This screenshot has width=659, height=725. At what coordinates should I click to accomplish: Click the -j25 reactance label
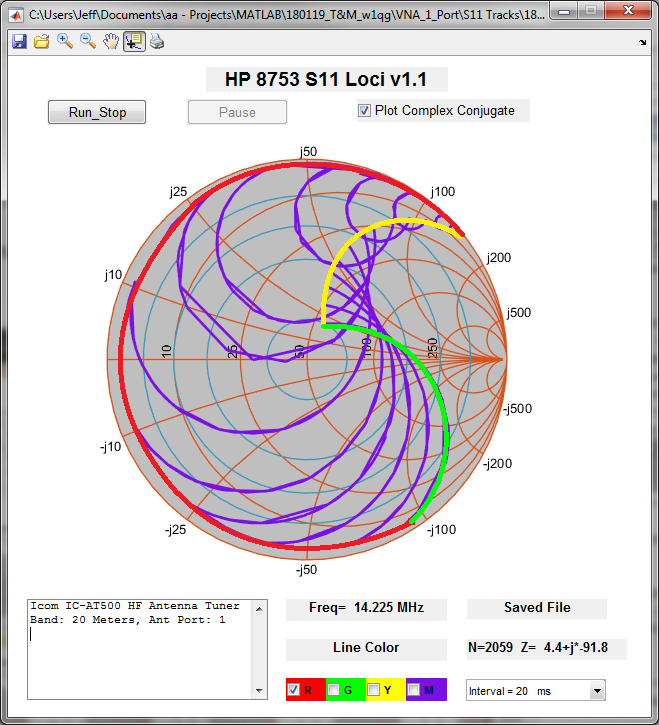pyautogui.click(x=176, y=529)
